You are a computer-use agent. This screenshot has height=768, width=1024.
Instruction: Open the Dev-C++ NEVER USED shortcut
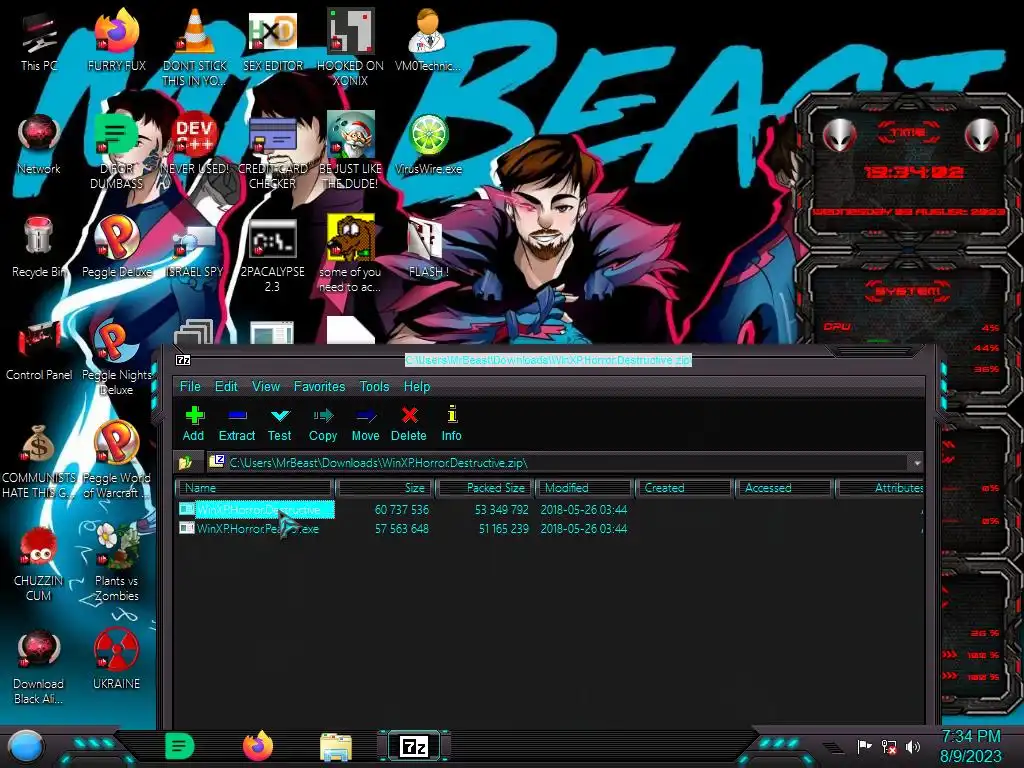[195, 145]
